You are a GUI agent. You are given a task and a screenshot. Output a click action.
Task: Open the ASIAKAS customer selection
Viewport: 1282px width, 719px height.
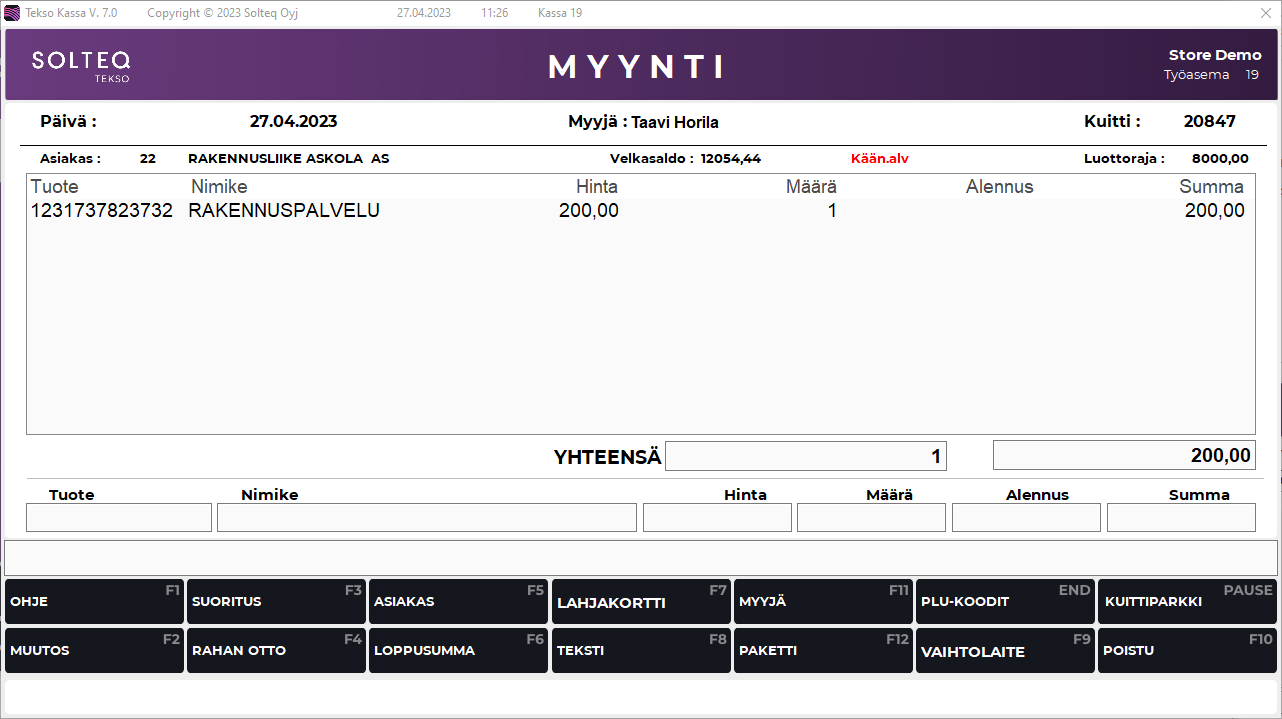point(458,602)
